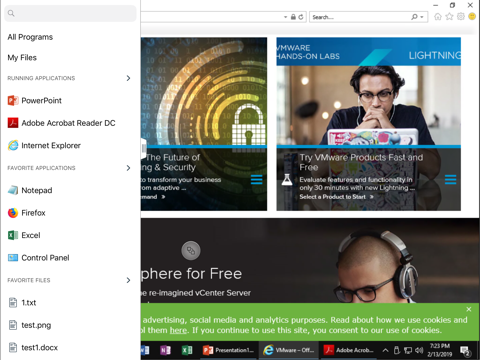Show hidden system tray icons
The height and width of the screenshot is (360, 480).
(x=385, y=350)
